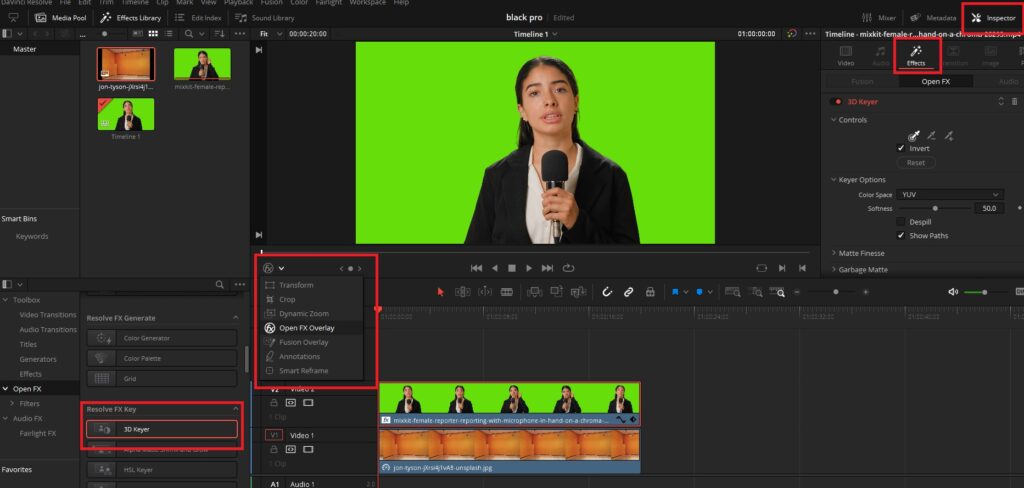
Task: Mute the timeline volume speaker icon
Action: point(953,292)
